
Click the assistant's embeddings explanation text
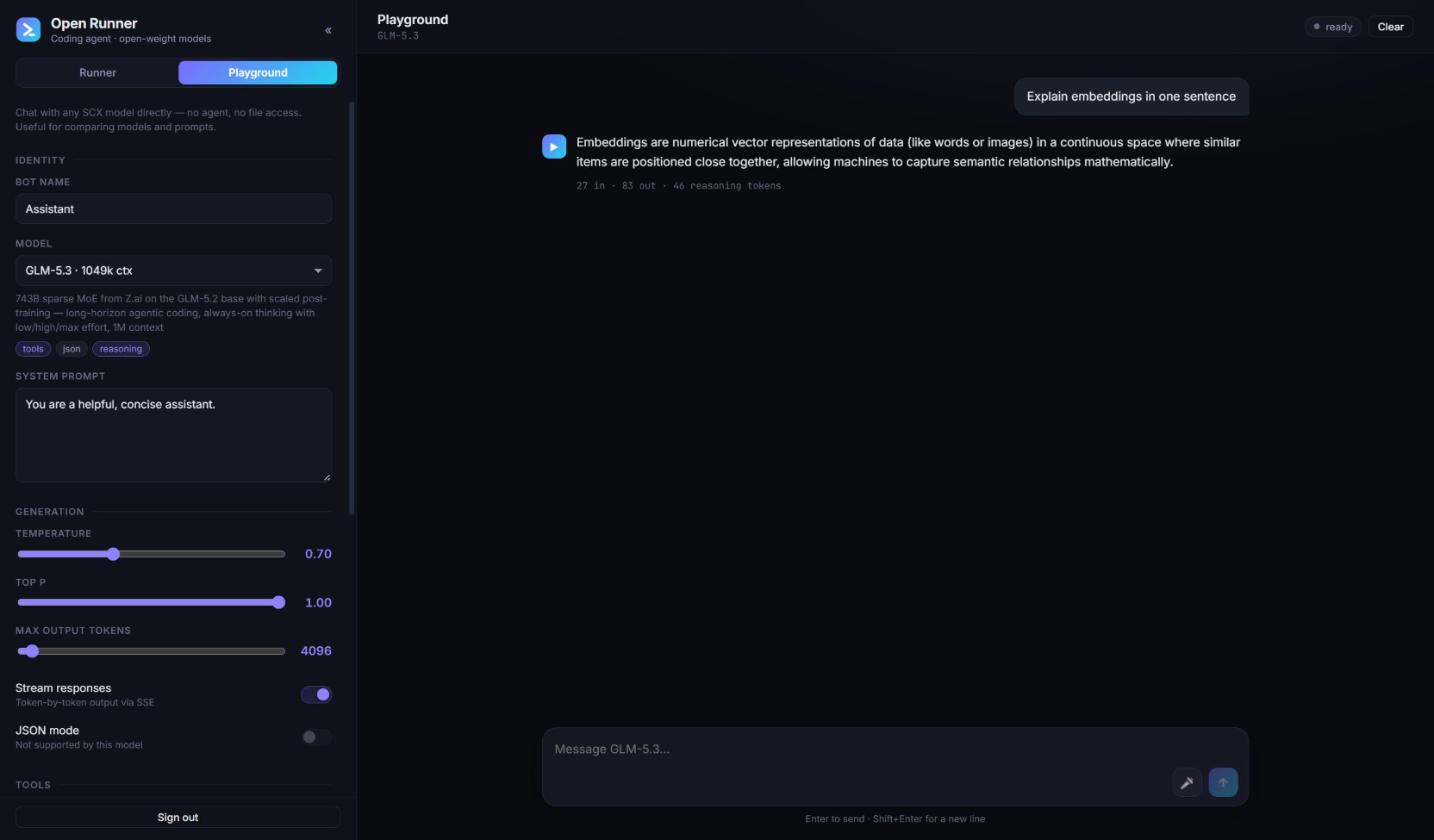coord(908,152)
